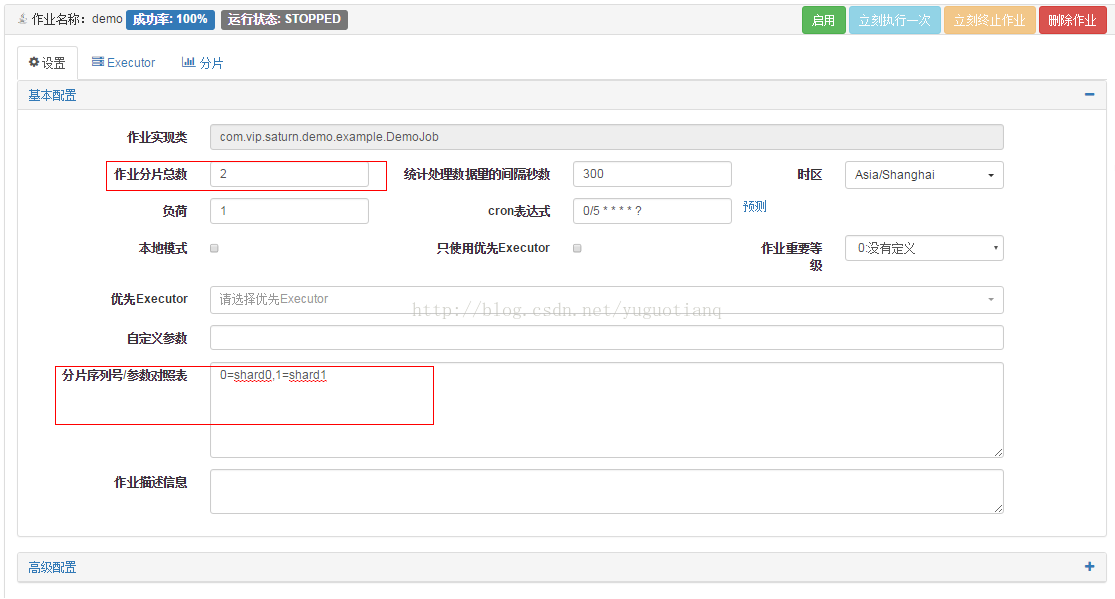1115x599 pixels.
Task: Click the 作业实现类 field
Action: [x=607, y=137]
